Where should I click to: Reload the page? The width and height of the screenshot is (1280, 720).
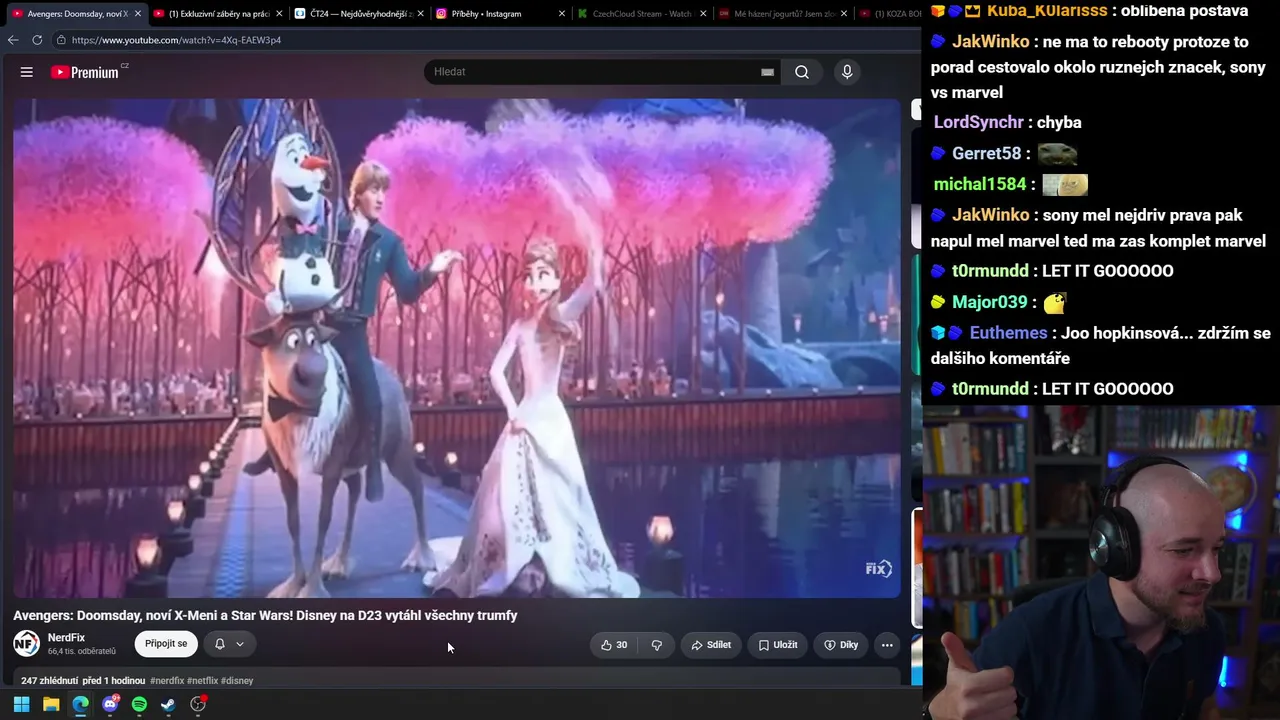tap(37, 40)
